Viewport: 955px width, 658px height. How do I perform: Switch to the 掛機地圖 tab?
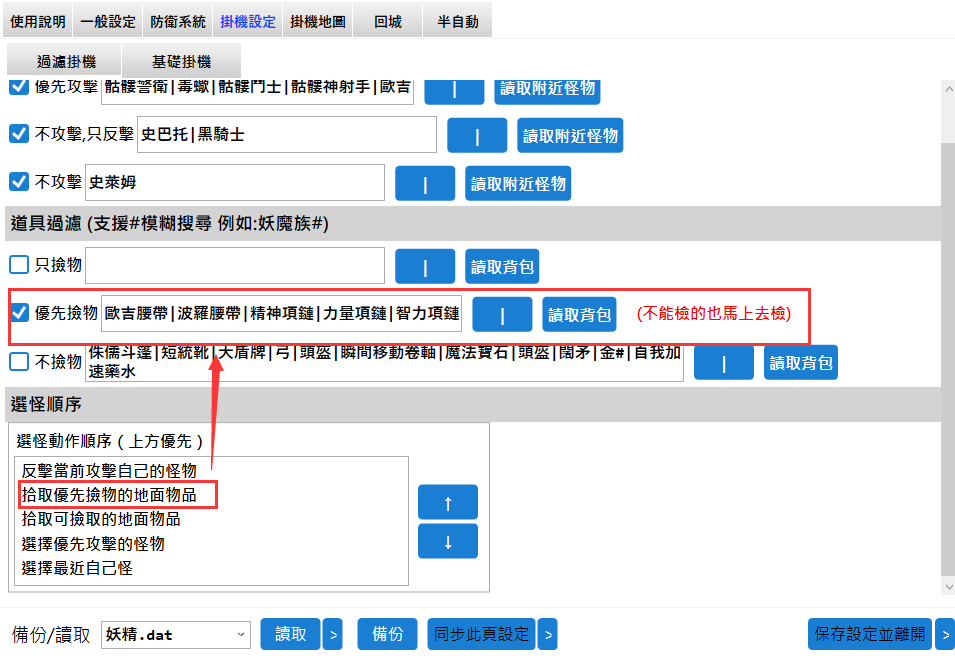coord(317,21)
